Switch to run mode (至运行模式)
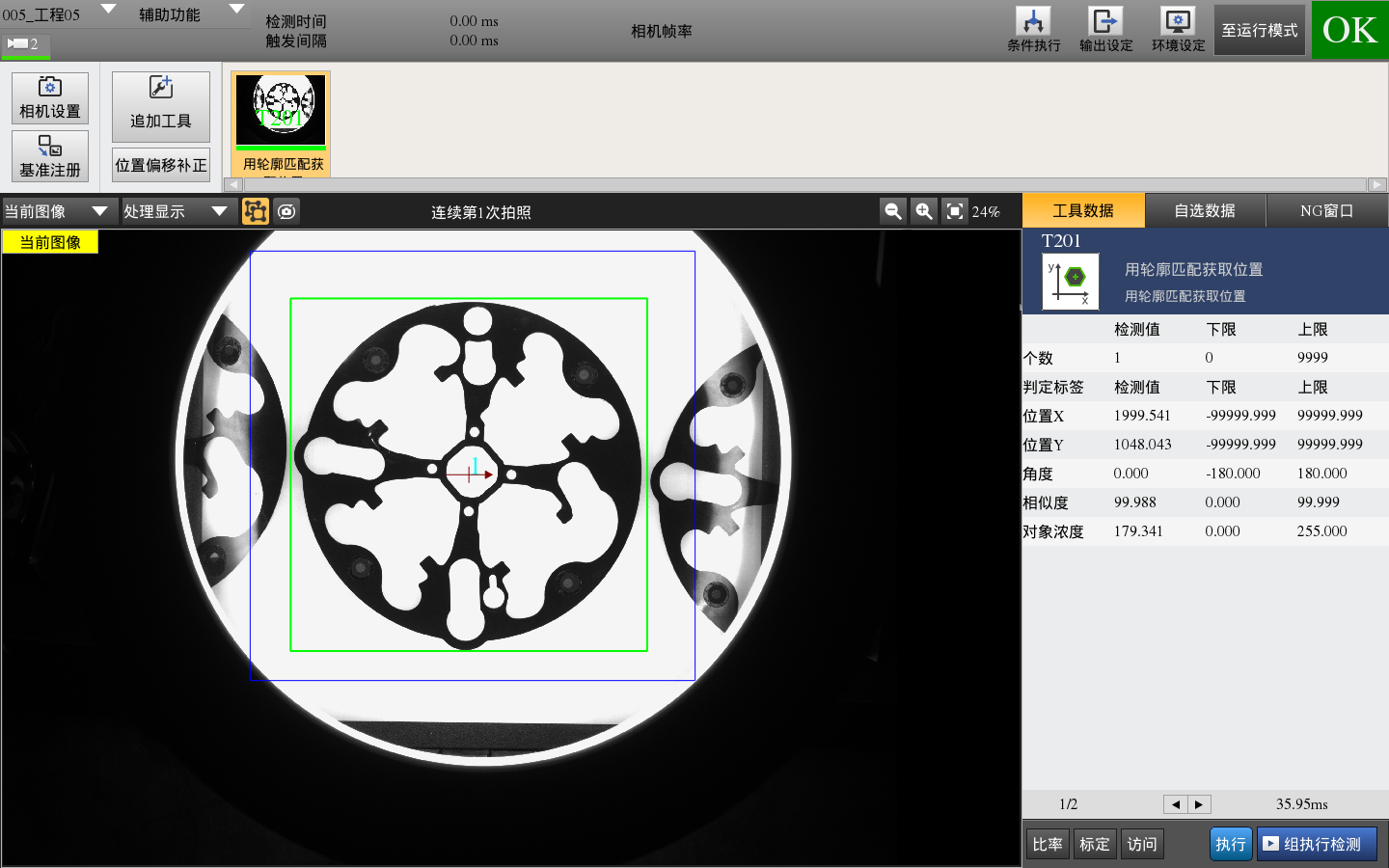This screenshot has width=1389, height=868. point(1259,30)
